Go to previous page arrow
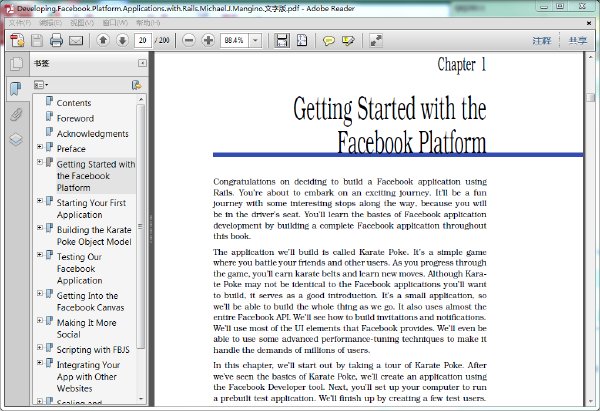This screenshot has height=411, width=600. click(x=103, y=40)
